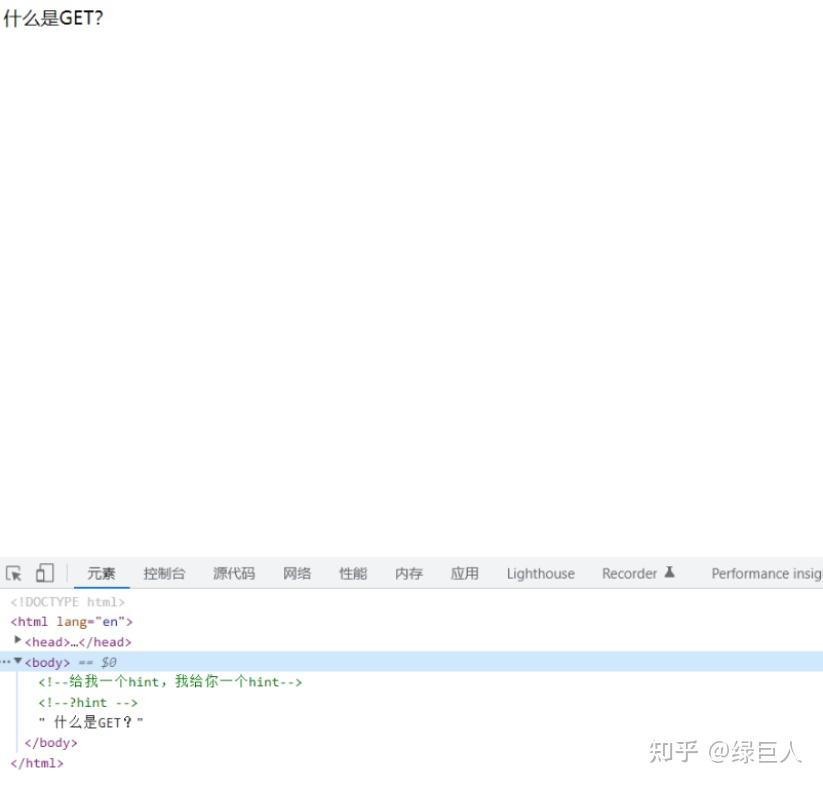The height and width of the screenshot is (785, 823).
Task: Open the 源代码 Sources panel
Action: tap(233, 573)
